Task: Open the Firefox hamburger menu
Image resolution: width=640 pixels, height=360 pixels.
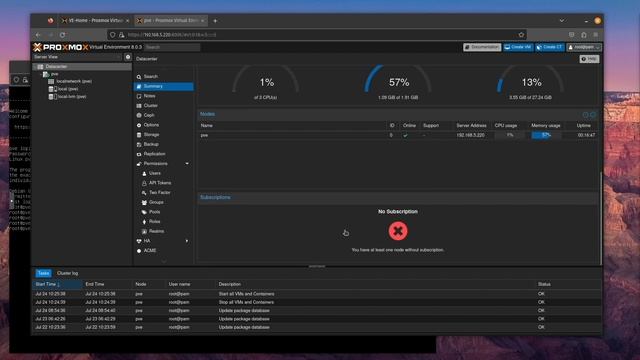Action: pyautogui.click(x=596, y=35)
